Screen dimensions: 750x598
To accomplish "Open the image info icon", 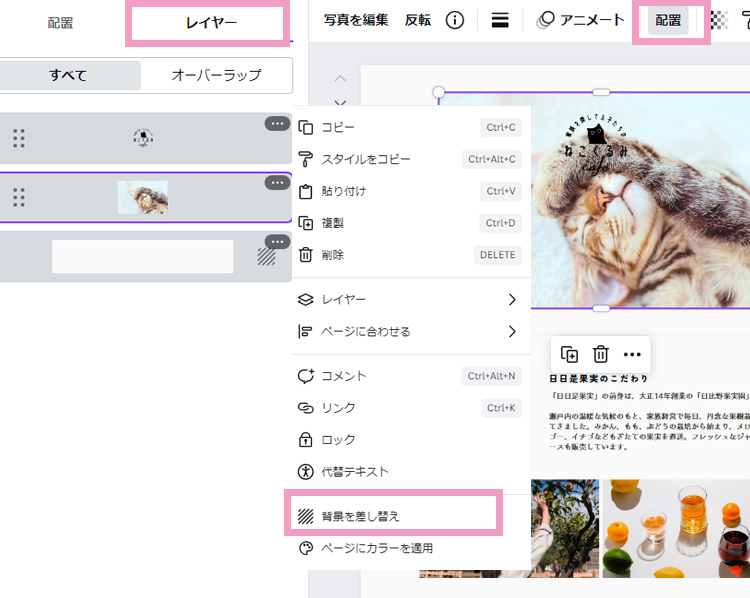I will 454,20.
